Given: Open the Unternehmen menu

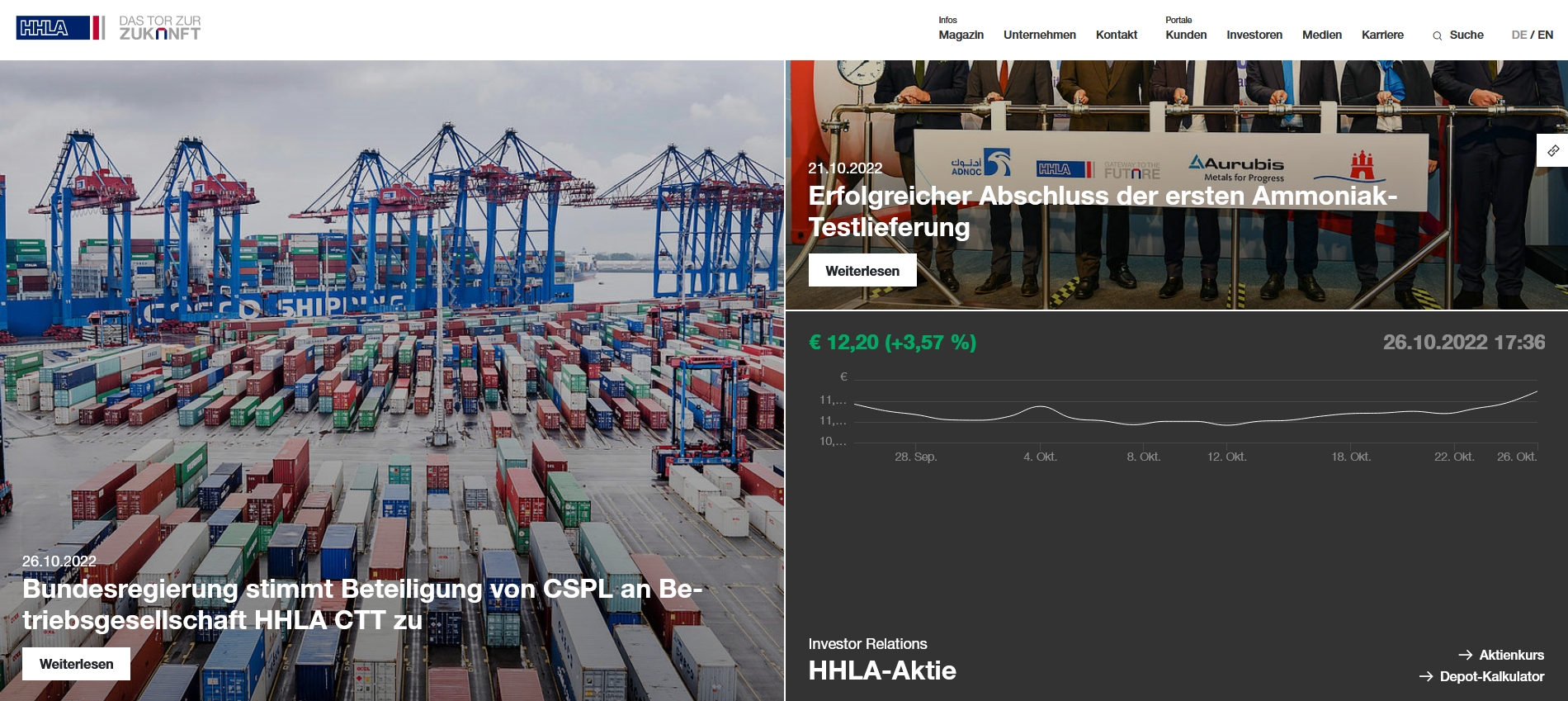Looking at the screenshot, I should [1040, 35].
